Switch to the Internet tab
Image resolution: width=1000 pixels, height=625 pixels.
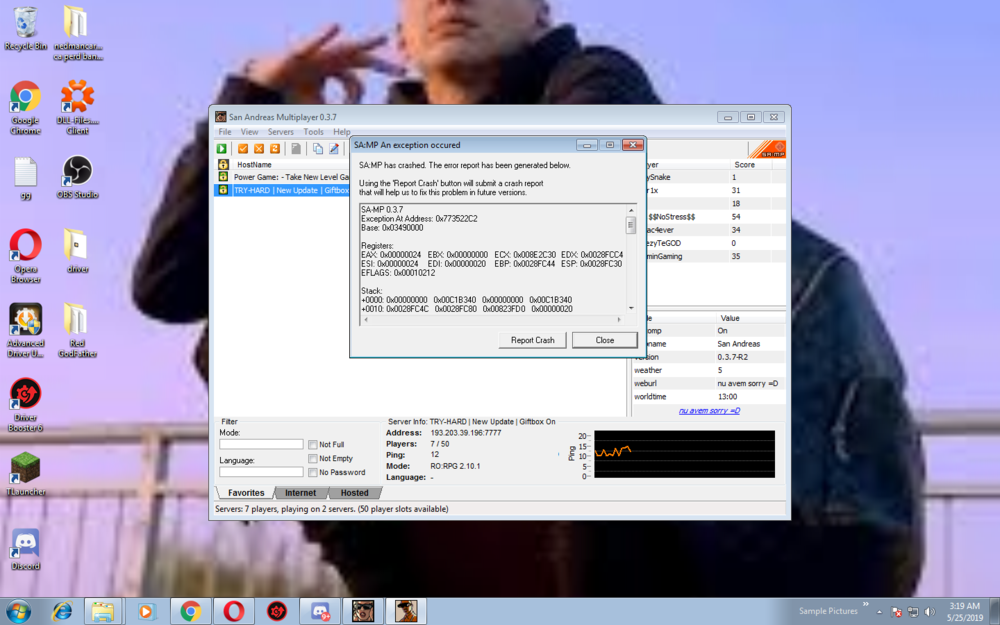300,493
